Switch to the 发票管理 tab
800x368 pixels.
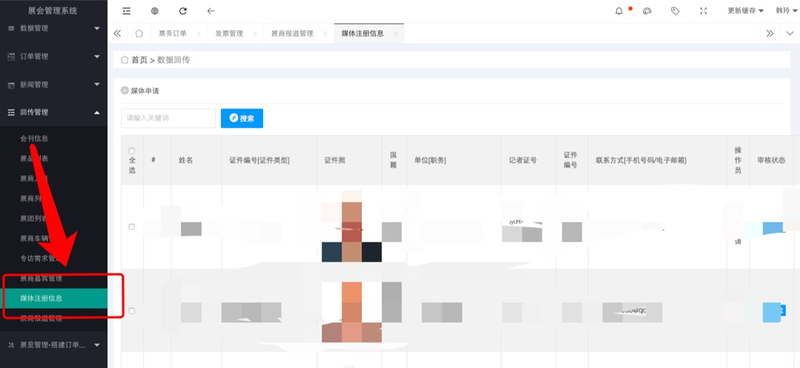tap(229, 34)
